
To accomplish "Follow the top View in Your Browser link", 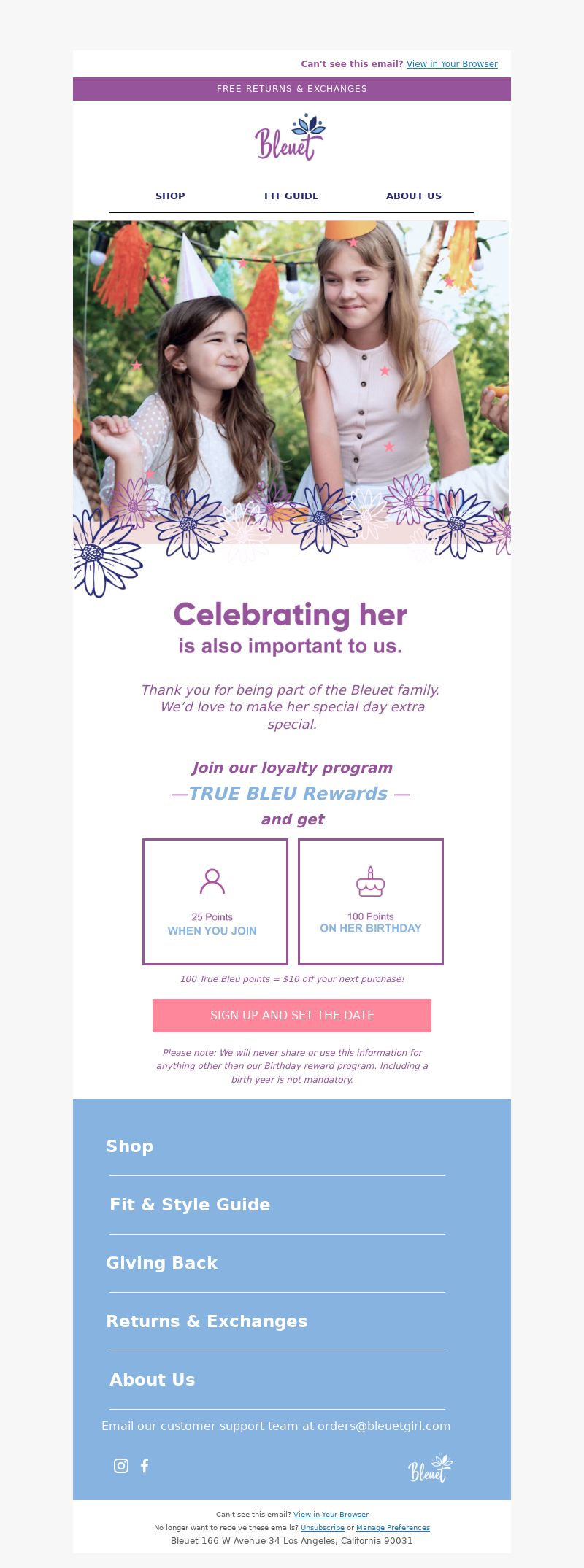I will [x=452, y=64].
